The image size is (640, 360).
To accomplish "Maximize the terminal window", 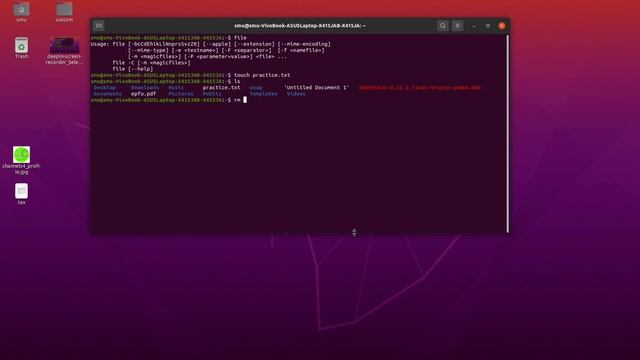I will (x=487, y=26).
